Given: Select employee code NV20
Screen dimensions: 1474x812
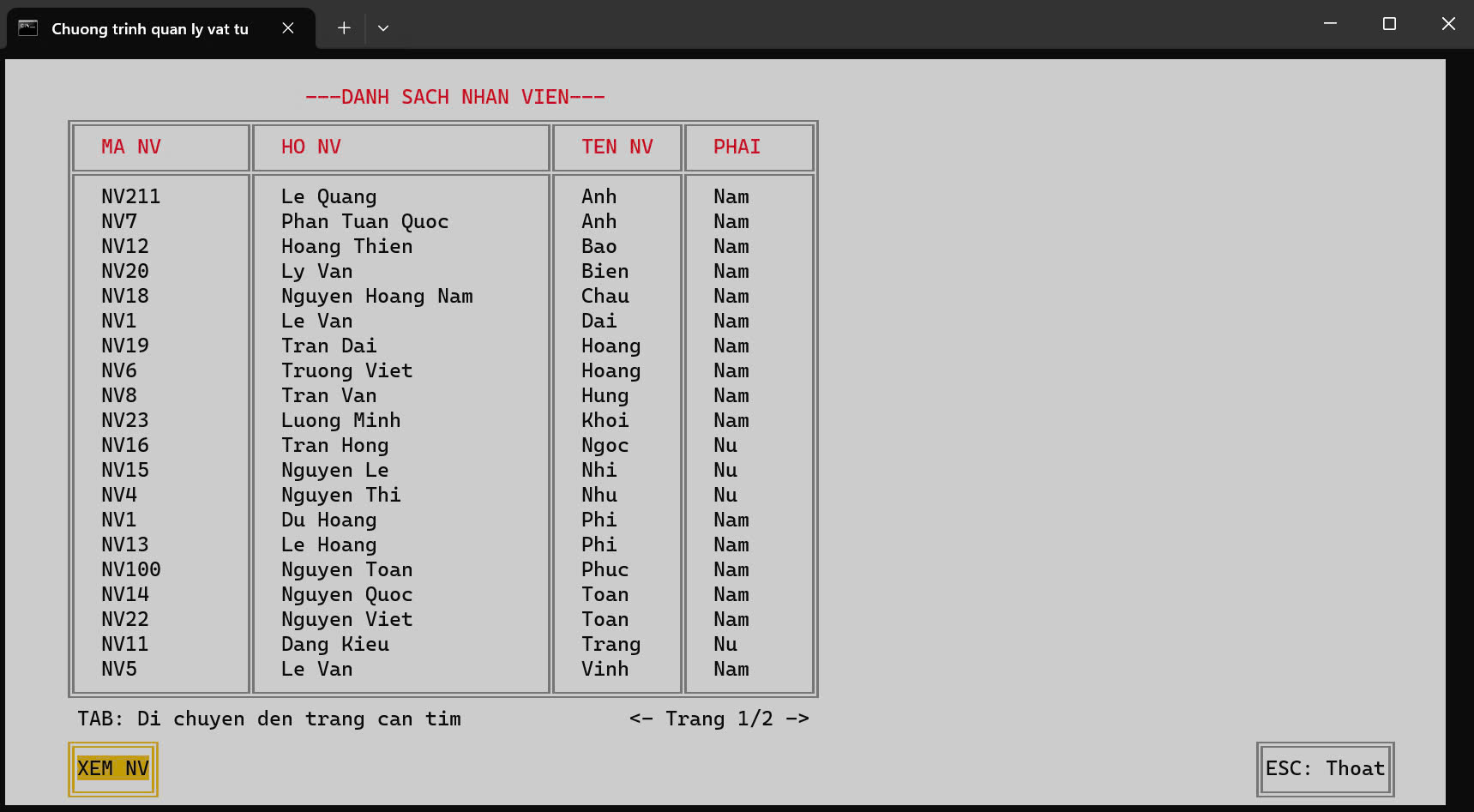Looking at the screenshot, I should click(x=125, y=272).
